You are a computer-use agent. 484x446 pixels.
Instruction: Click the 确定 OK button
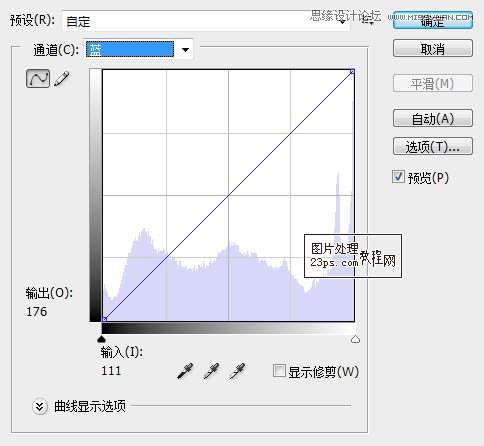click(433, 20)
